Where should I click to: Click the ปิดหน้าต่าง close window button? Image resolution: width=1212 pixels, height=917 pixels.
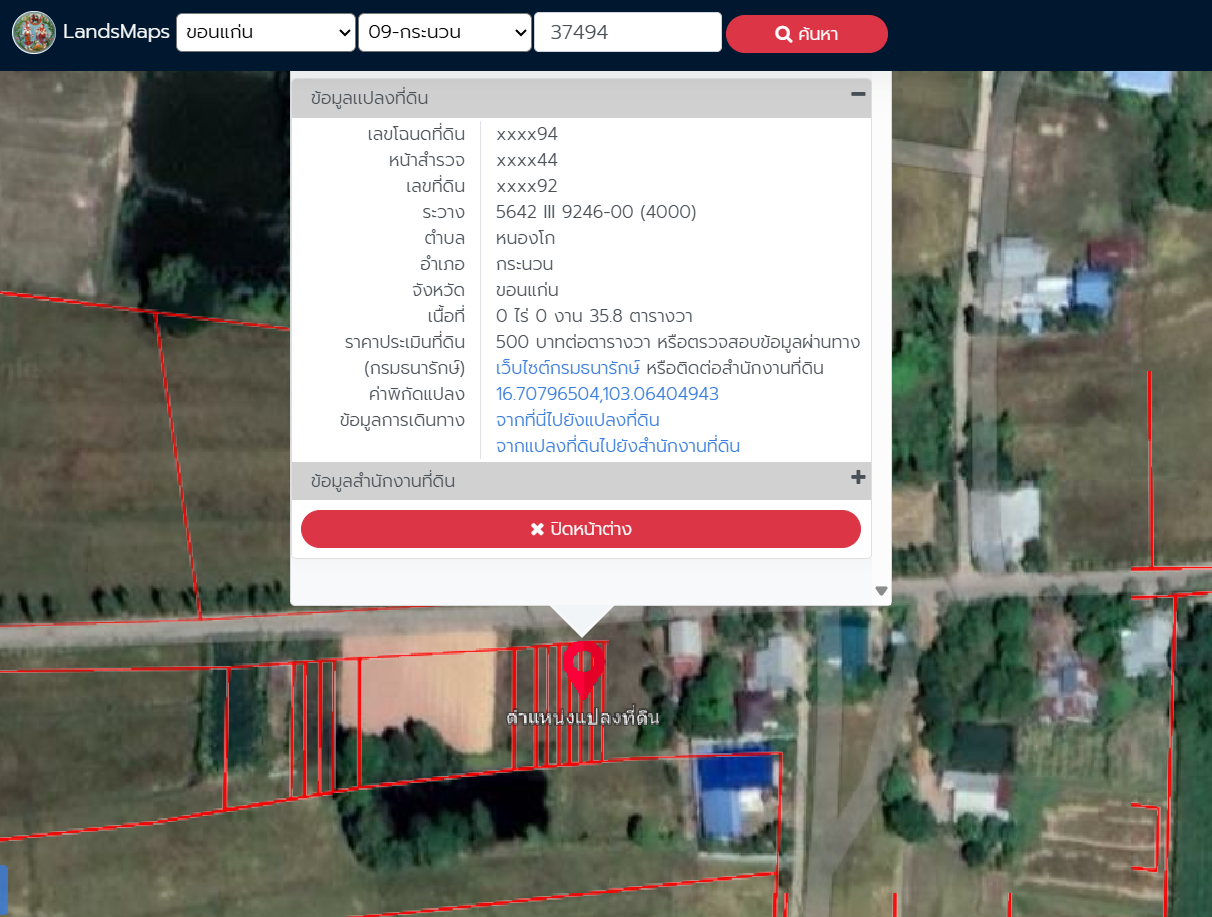(x=581, y=529)
